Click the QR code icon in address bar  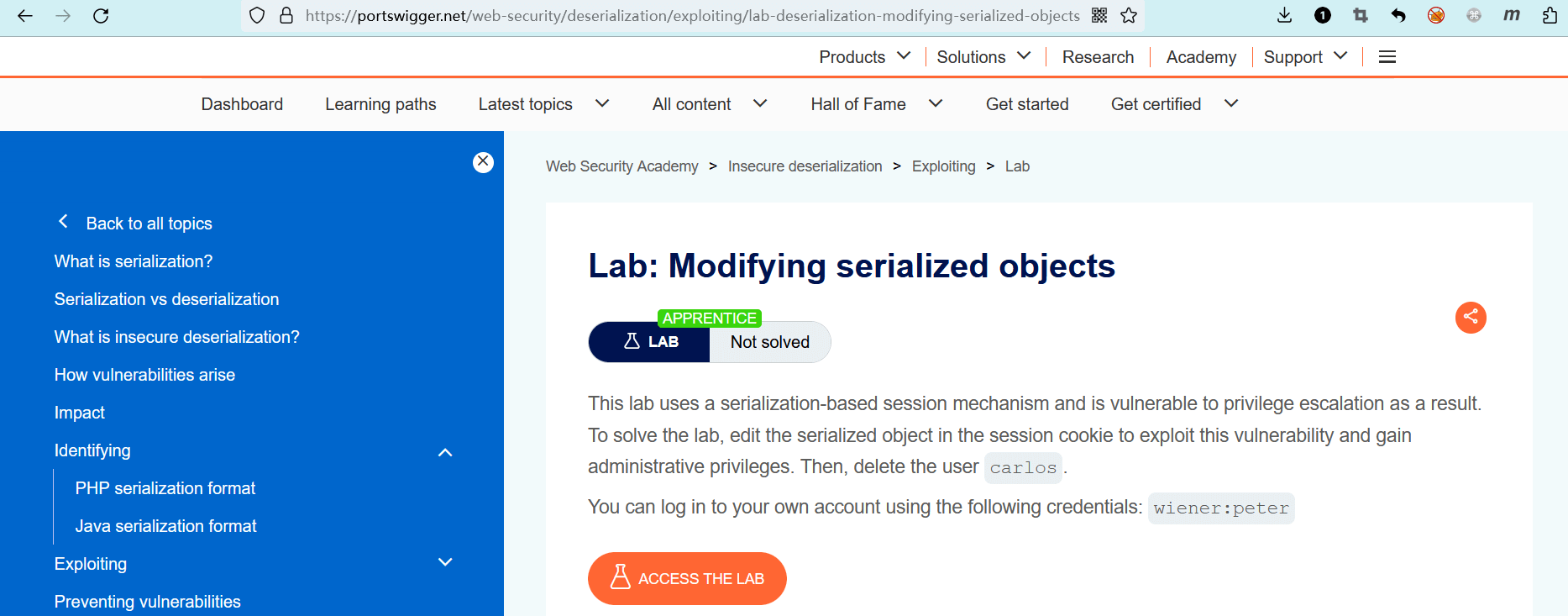1099,16
